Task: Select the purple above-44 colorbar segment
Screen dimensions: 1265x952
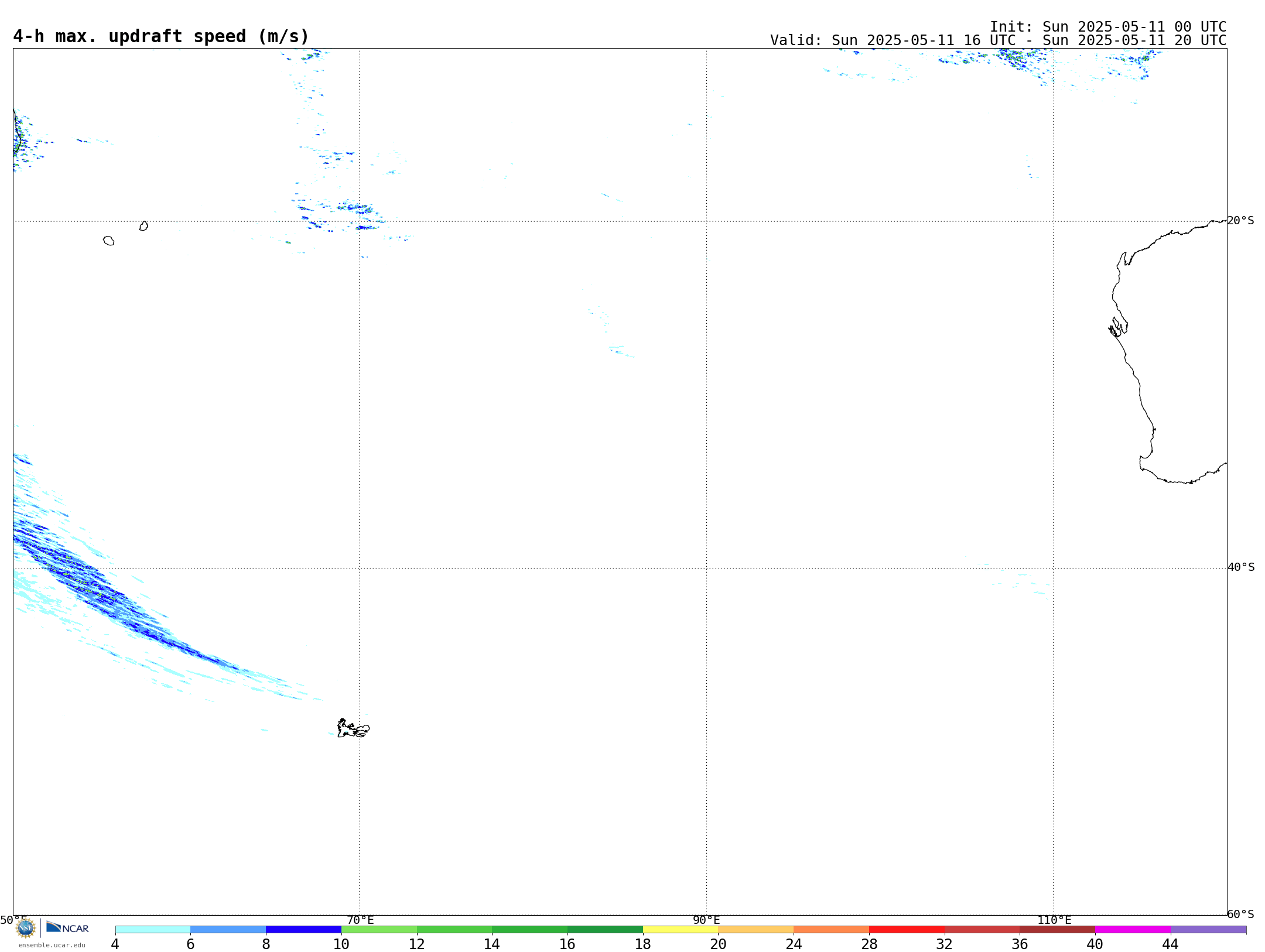Action: [x=1209, y=929]
